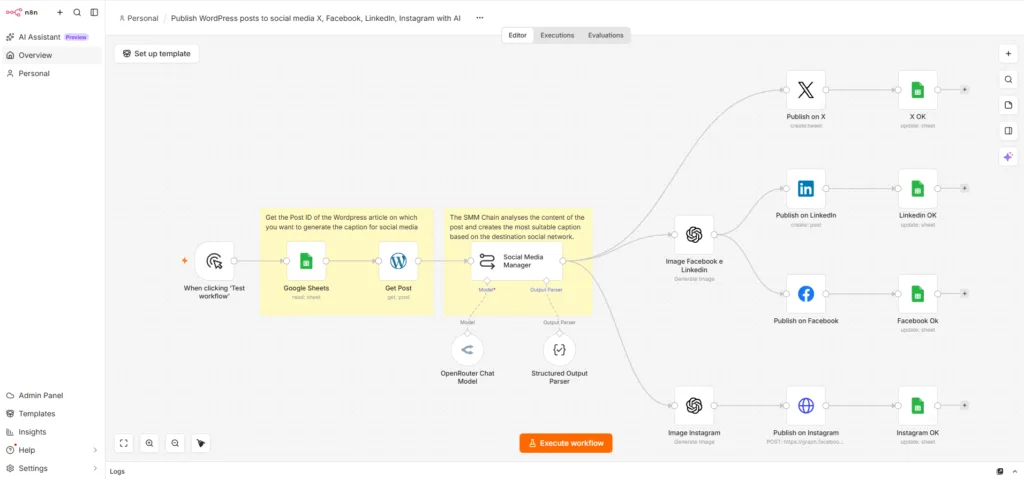Select the 'When clicking Test workflow' trigger node
Screen dimensions: 1024x479
(x=214, y=261)
